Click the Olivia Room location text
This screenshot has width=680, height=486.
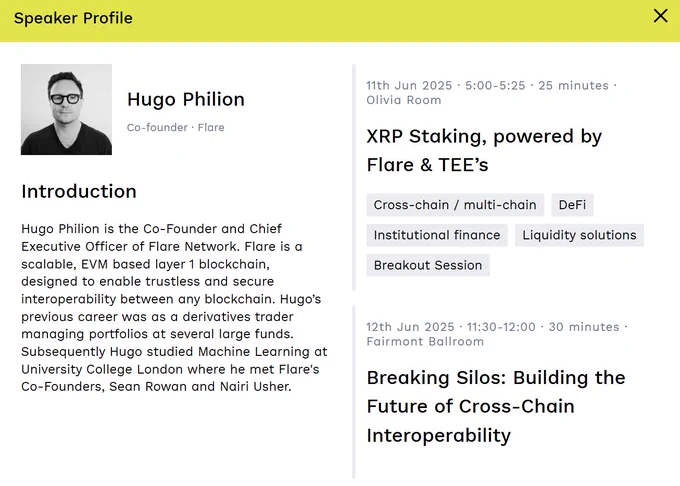point(403,100)
